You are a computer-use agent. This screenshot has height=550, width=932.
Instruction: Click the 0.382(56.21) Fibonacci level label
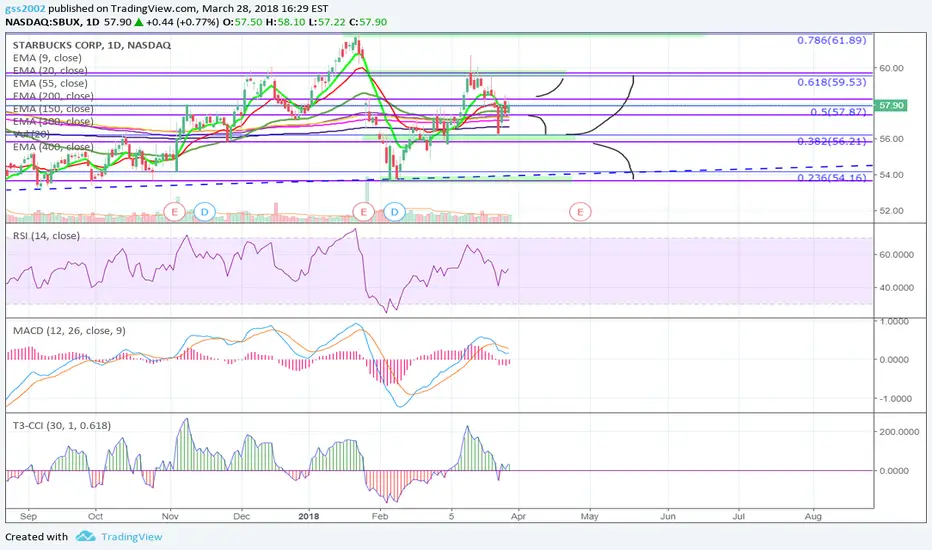tap(832, 141)
